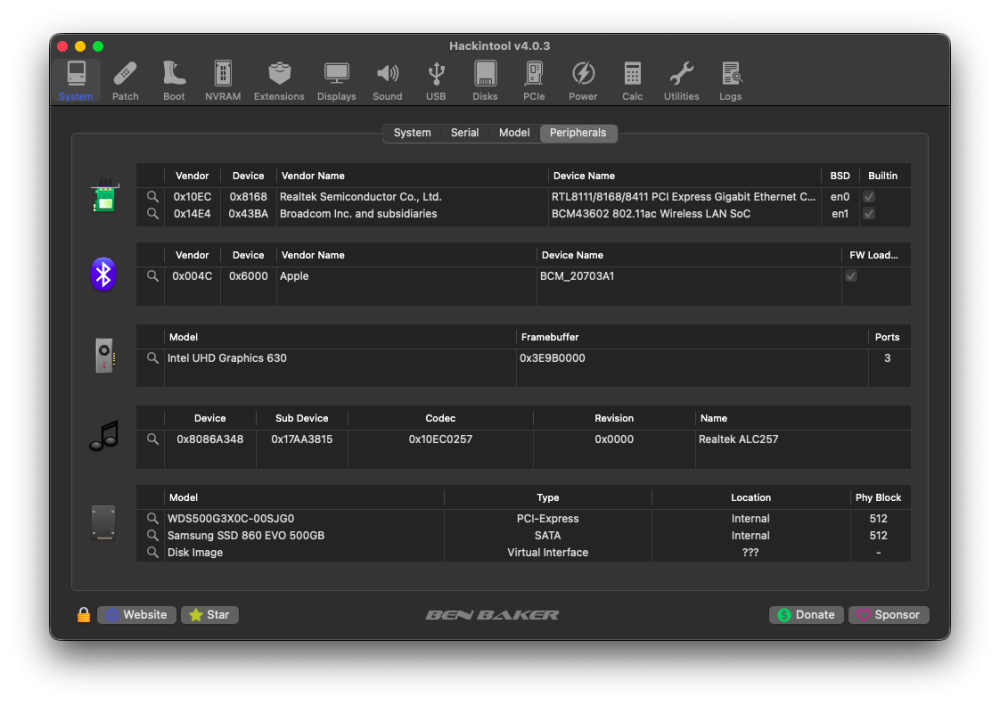This screenshot has width=1000, height=706.
Task: Open the Extensions section
Action: 279,80
